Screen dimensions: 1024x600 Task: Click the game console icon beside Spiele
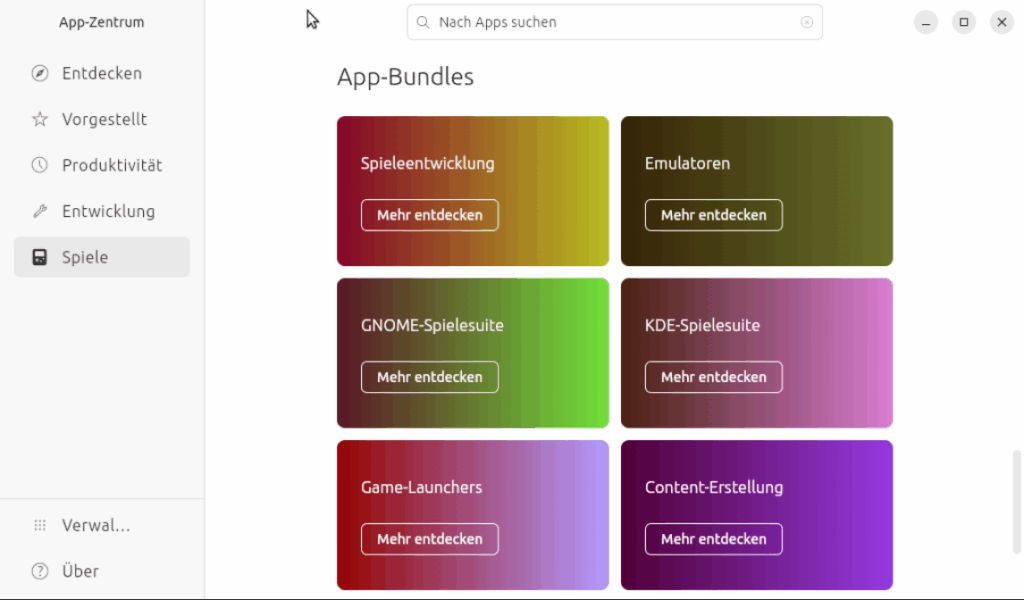click(40, 257)
